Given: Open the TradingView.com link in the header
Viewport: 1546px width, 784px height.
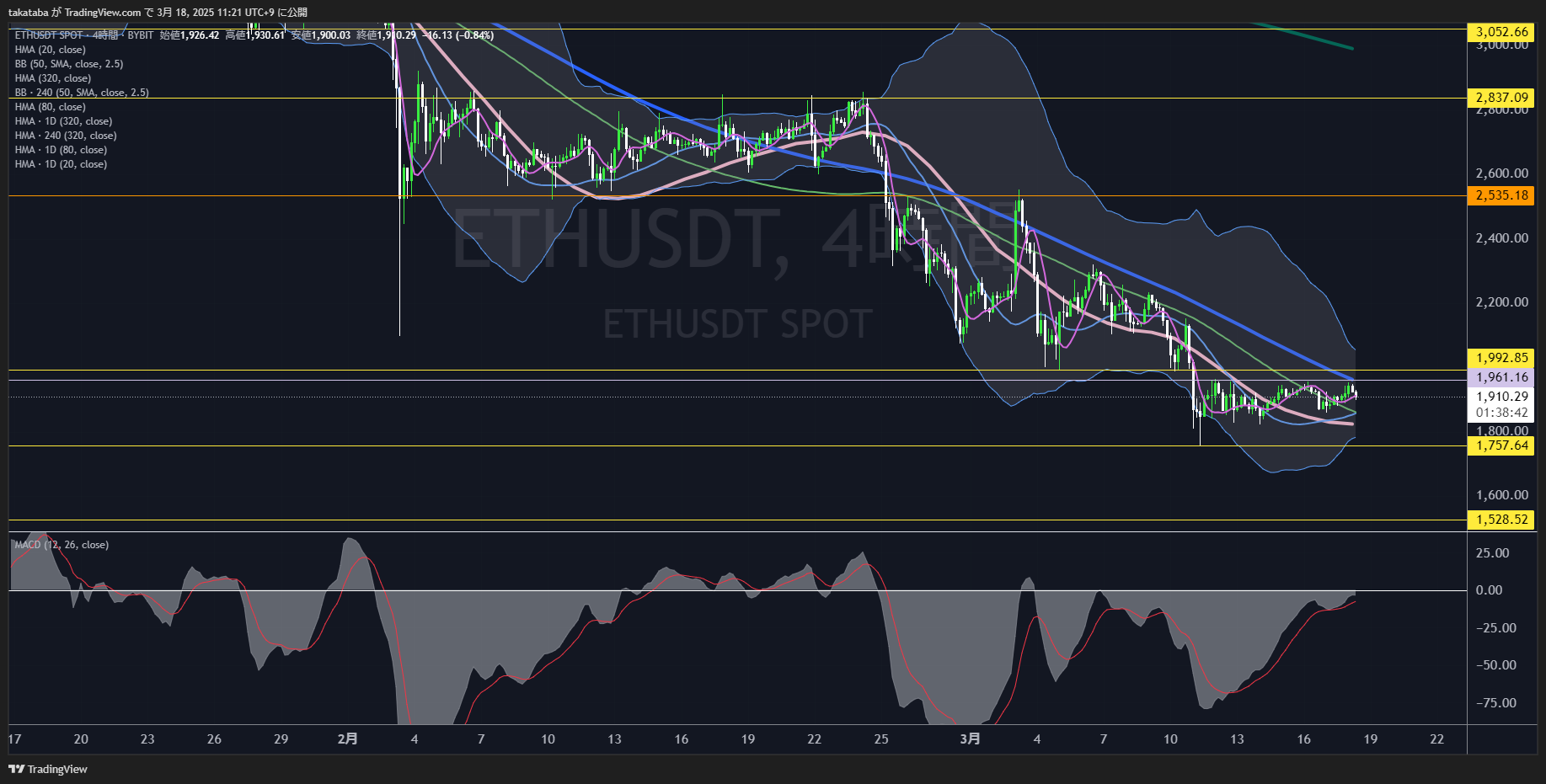Looking at the screenshot, I should point(103,13).
